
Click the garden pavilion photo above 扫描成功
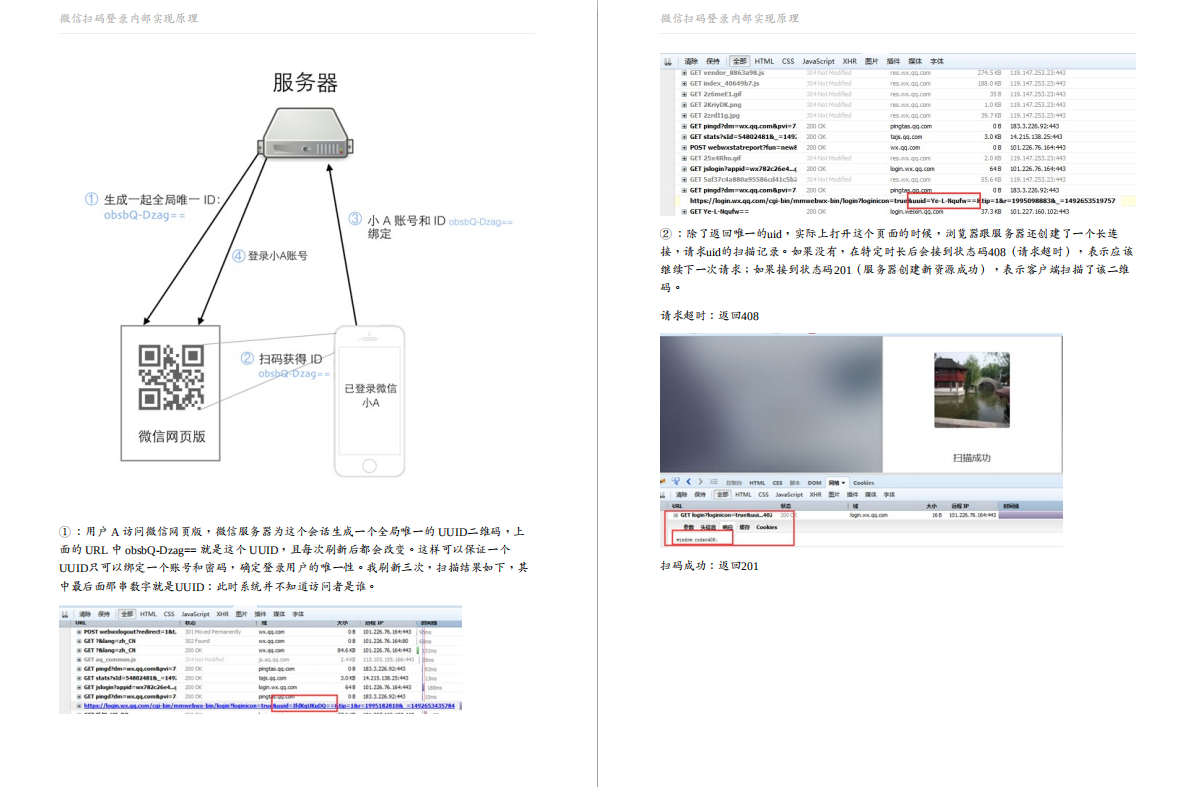(x=971, y=390)
